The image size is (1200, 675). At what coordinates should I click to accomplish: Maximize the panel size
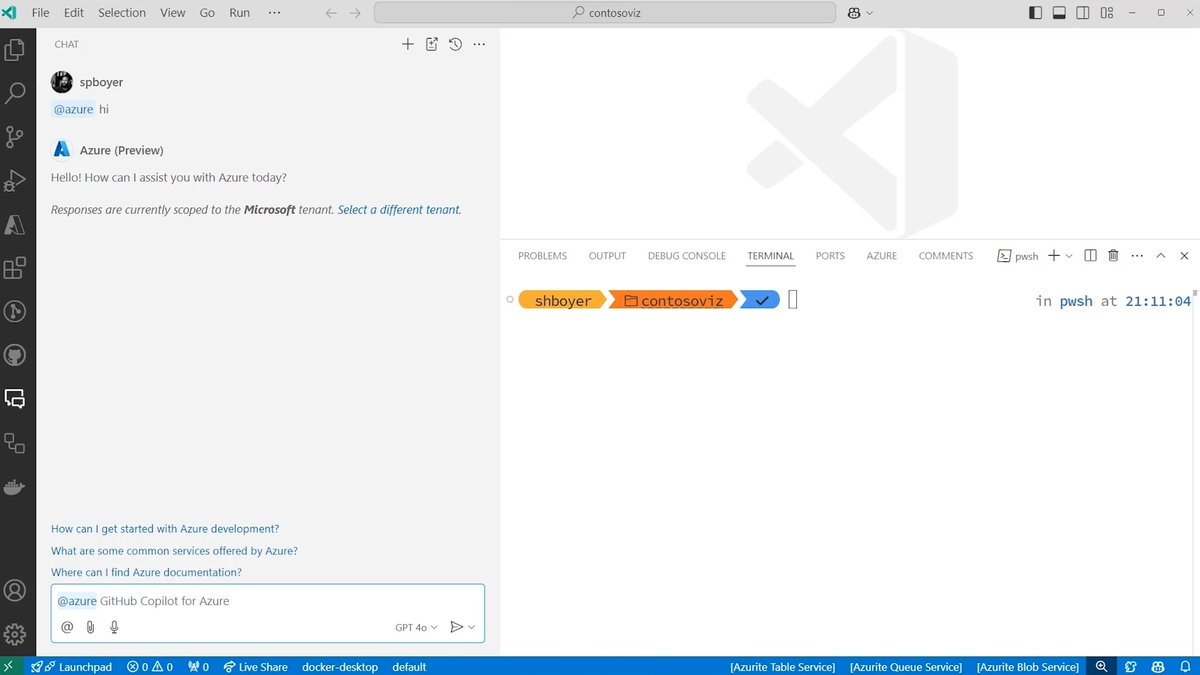click(1161, 256)
